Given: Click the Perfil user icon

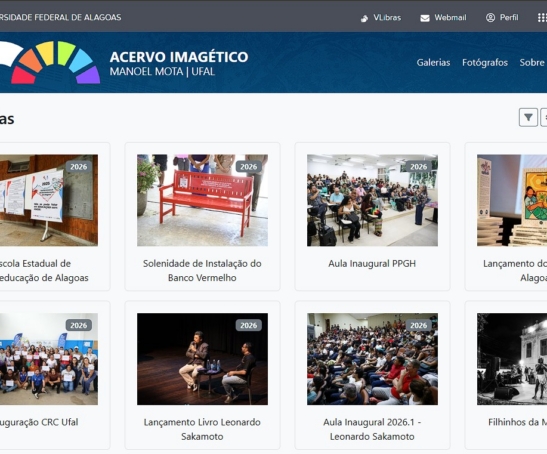Looking at the screenshot, I should [x=490, y=18].
